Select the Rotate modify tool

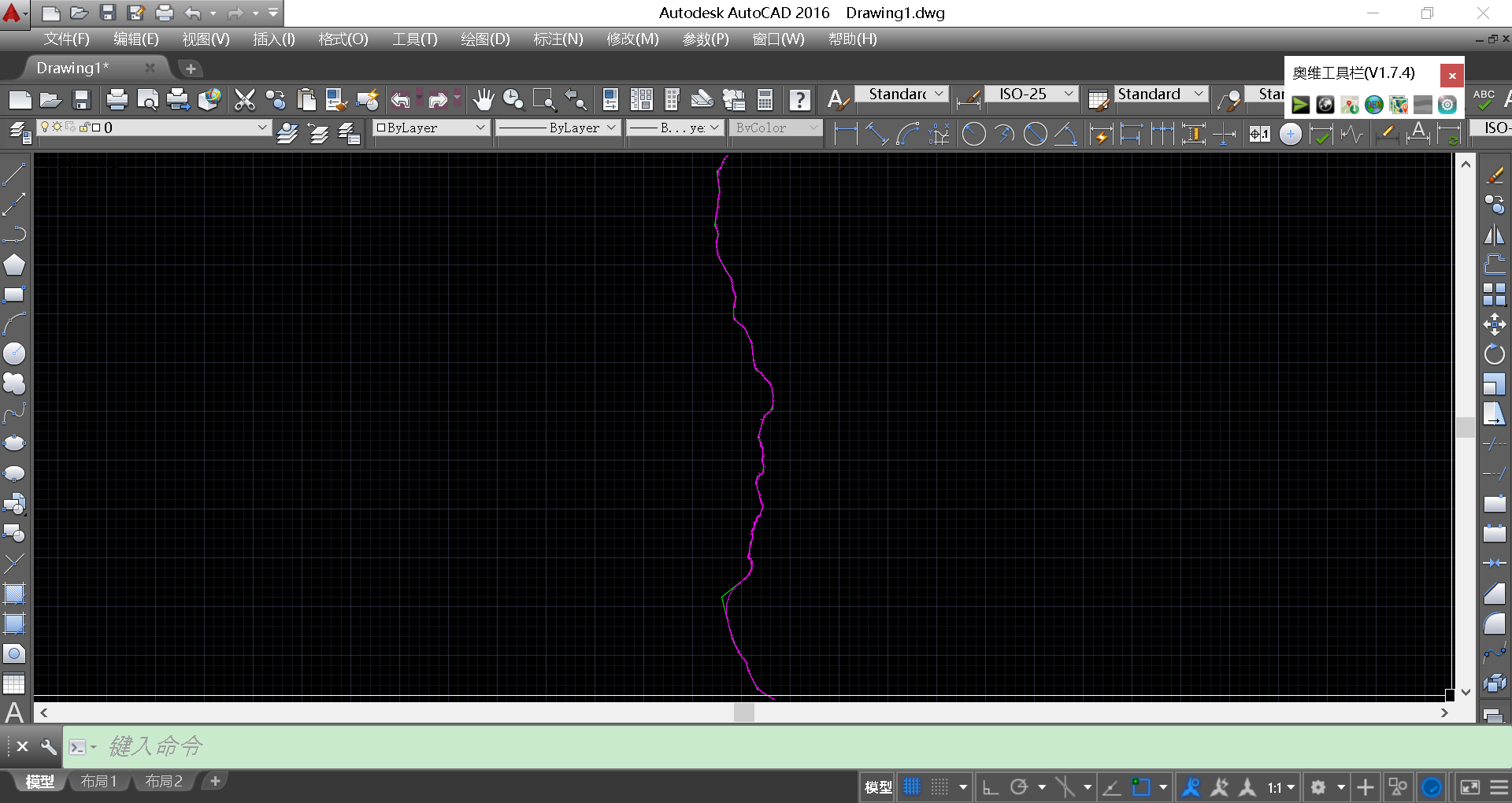coord(1494,354)
